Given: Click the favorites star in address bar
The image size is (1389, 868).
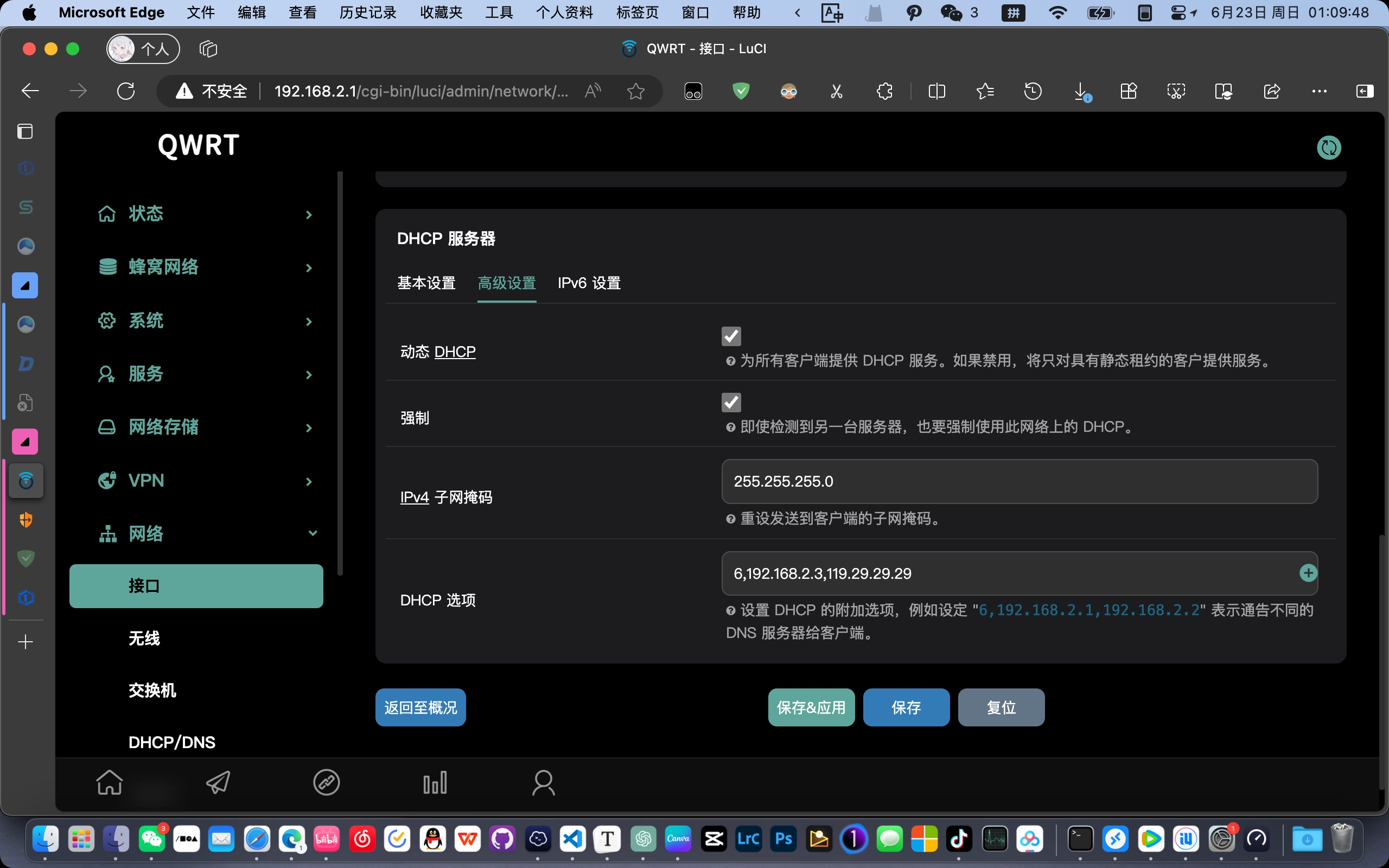Looking at the screenshot, I should pyautogui.click(x=635, y=91).
